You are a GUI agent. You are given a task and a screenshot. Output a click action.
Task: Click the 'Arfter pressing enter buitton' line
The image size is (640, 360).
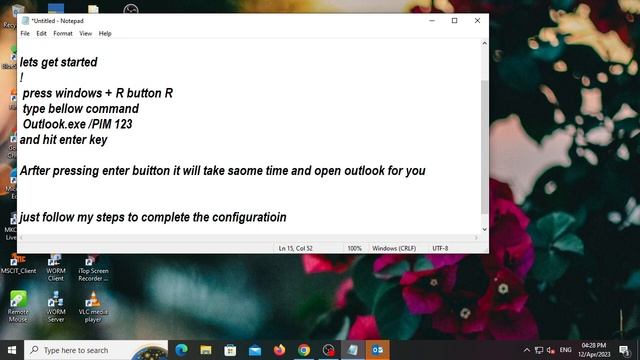[222, 171]
